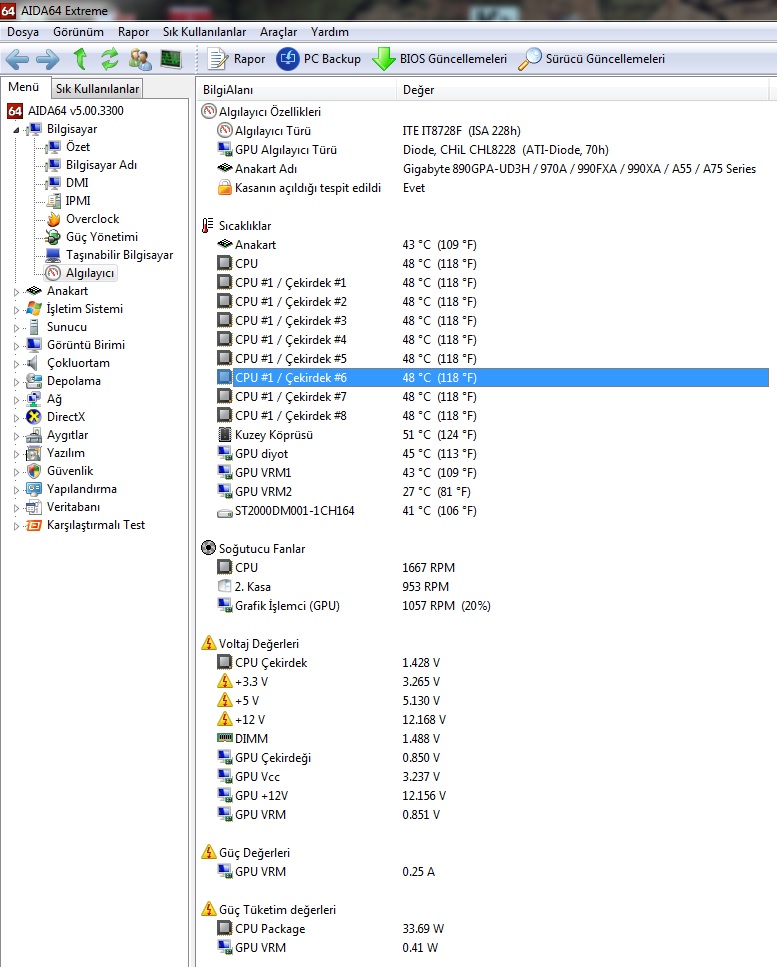Screen dimensions: 777x967
Task: Click the Yazılım software icon
Action: tap(33, 453)
